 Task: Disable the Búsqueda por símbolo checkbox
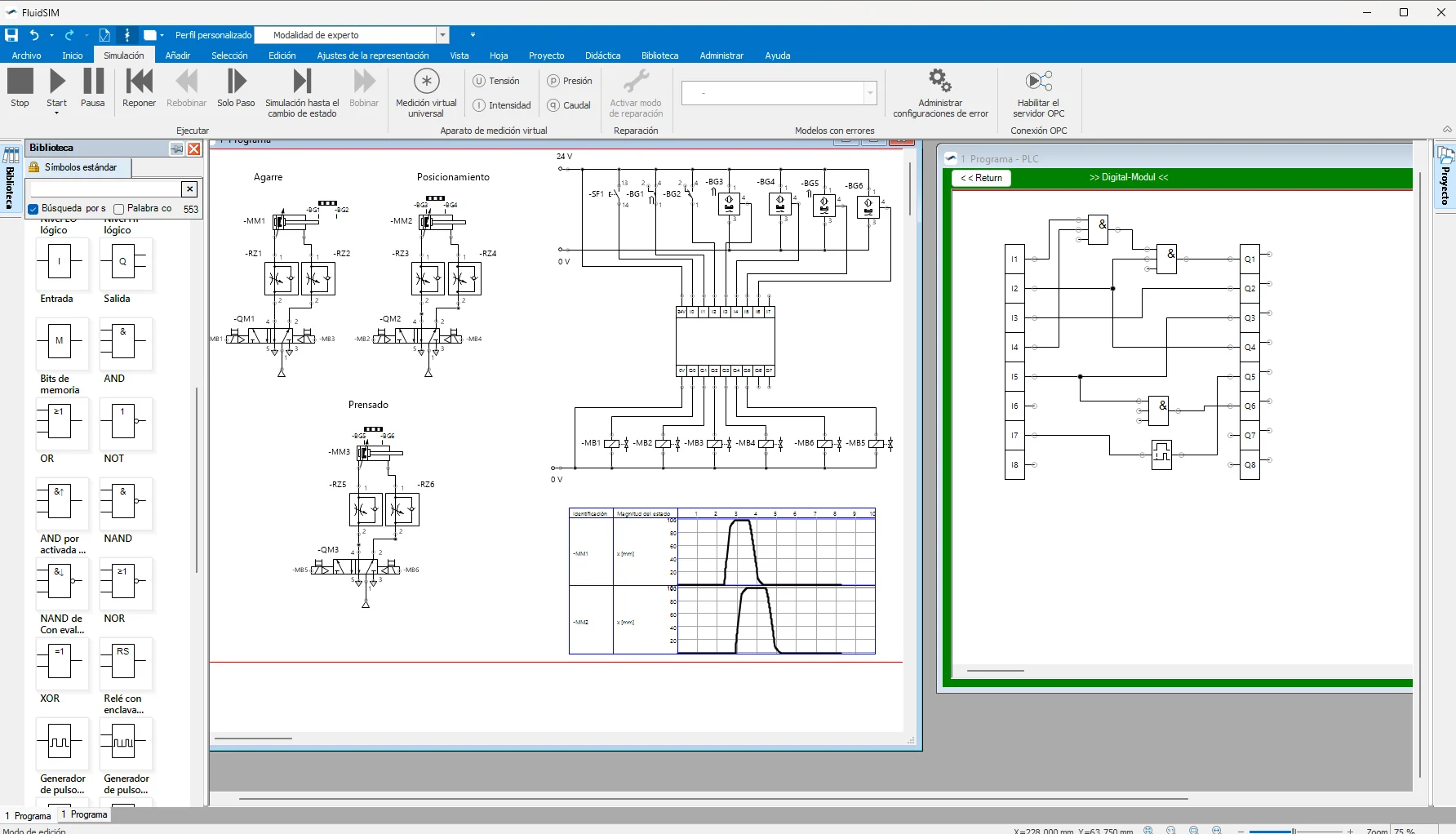pos(33,209)
